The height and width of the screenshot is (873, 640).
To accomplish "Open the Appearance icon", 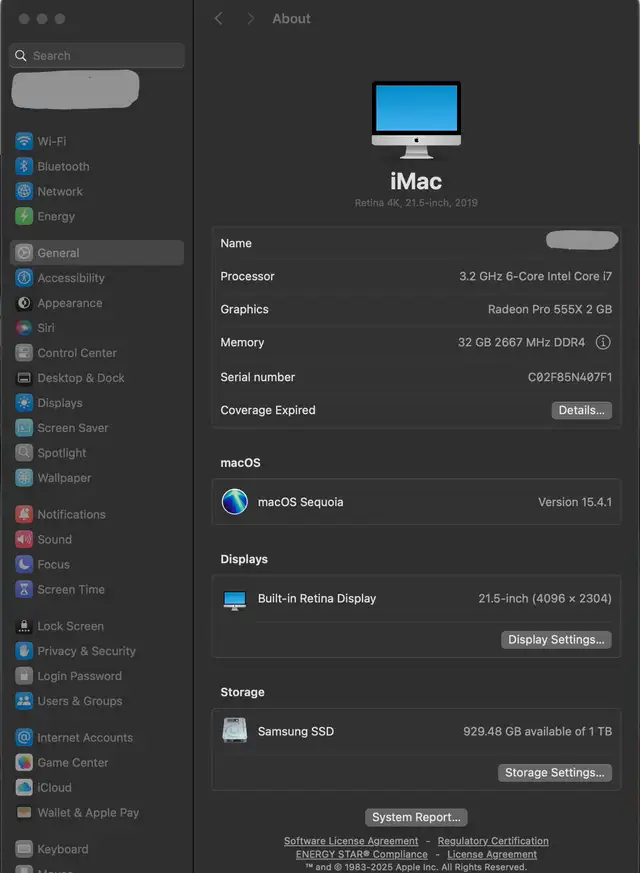I will click(x=24, y=303).
